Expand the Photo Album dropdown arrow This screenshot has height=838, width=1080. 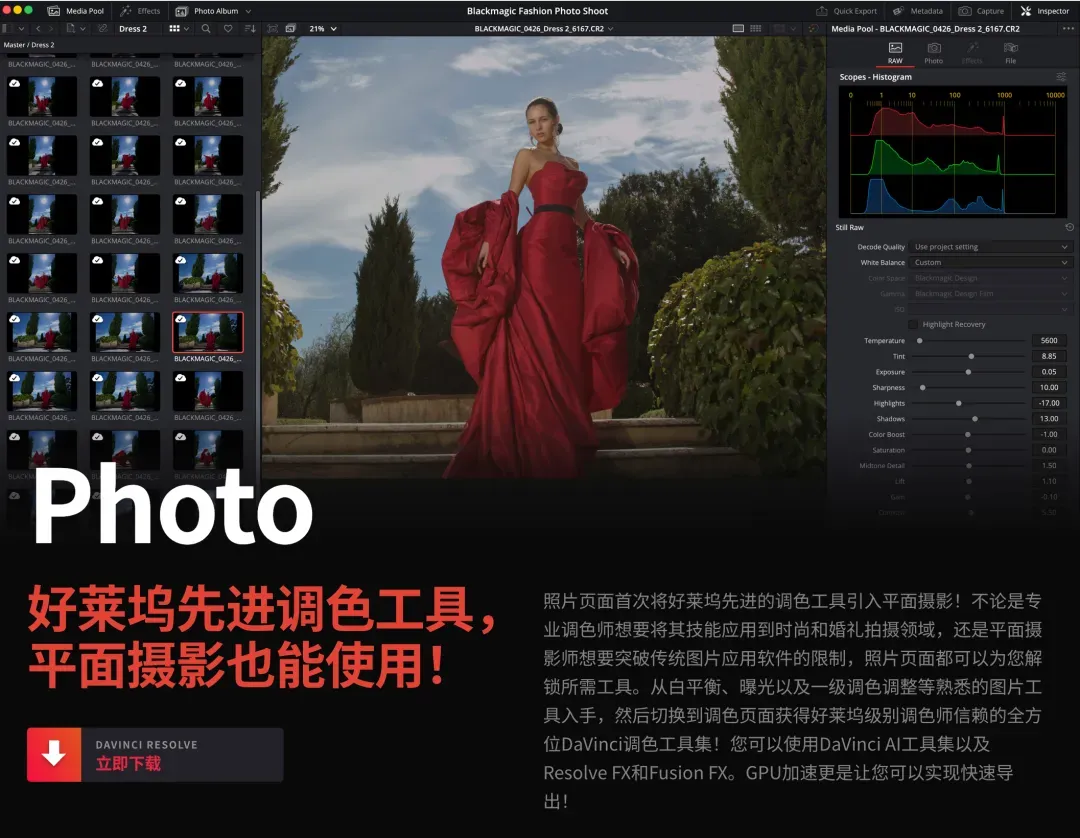pyautogui.click(x=248, y=11)
